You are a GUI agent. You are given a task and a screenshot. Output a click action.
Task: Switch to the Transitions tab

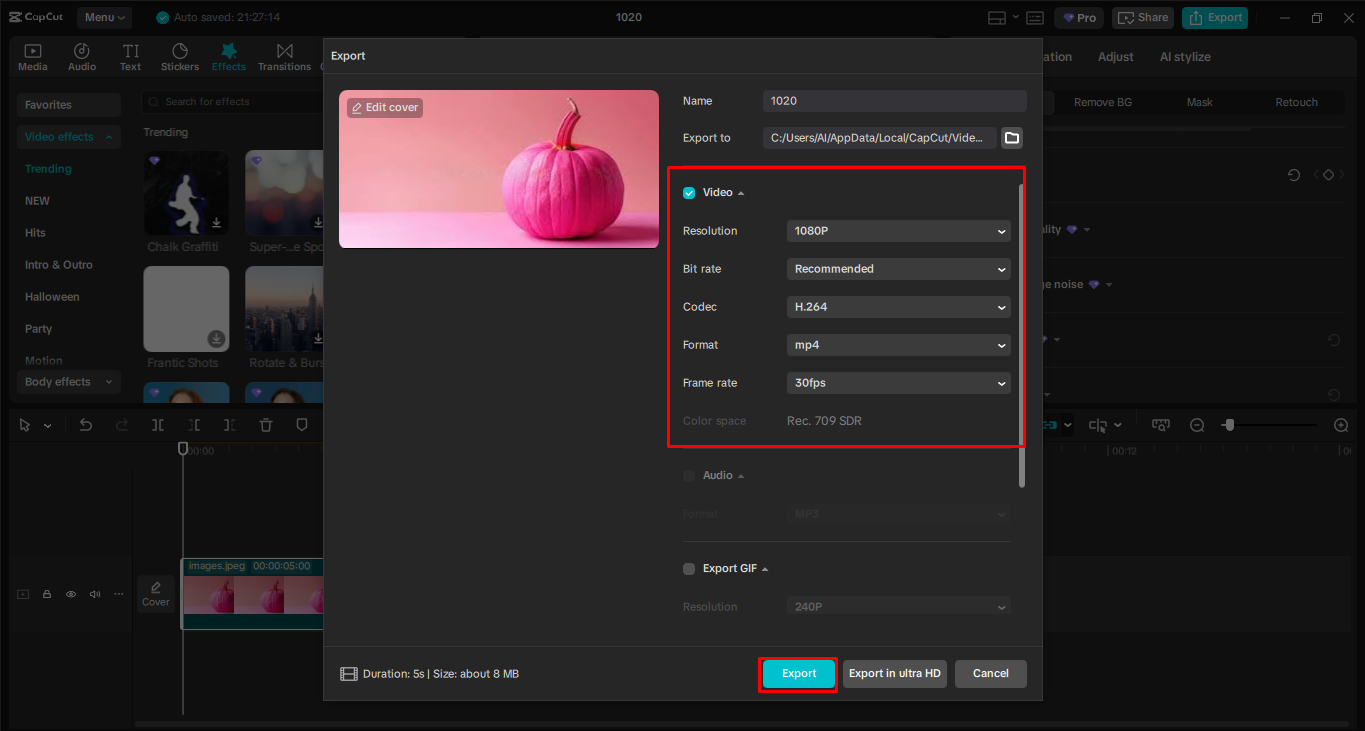(x=284, y=56)
